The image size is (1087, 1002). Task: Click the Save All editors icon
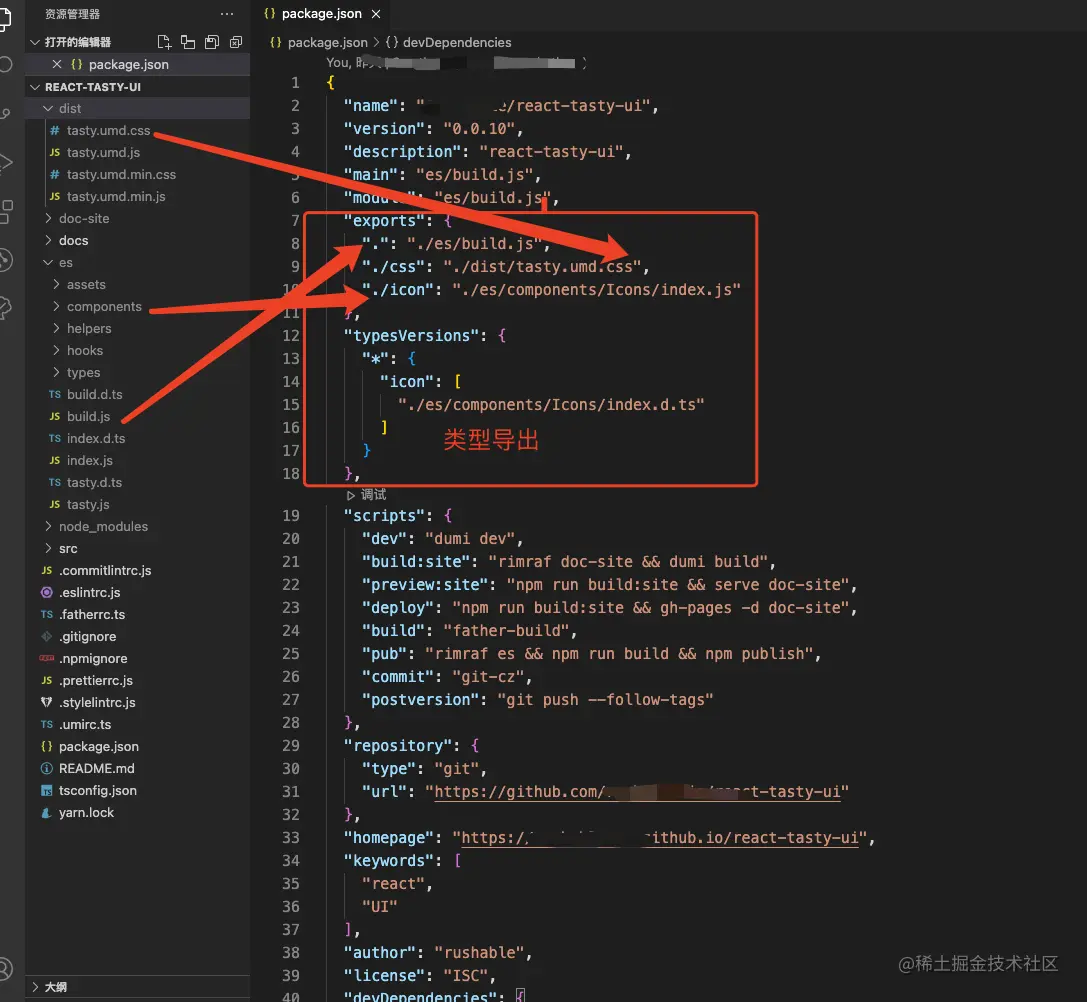[x=211, y=42]
